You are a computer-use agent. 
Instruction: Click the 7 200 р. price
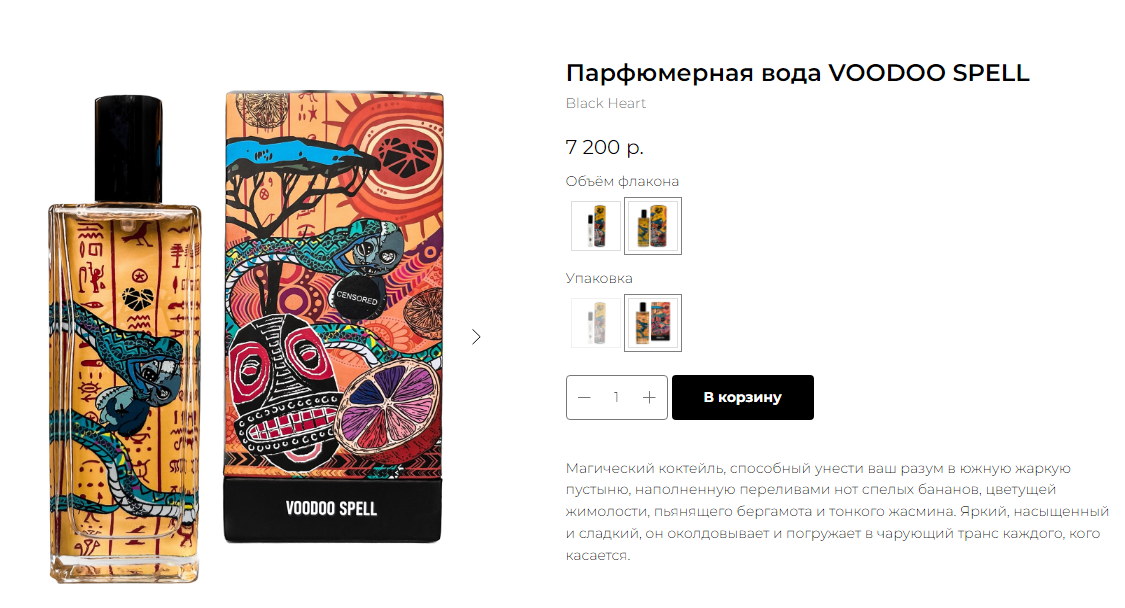[604, 147]
